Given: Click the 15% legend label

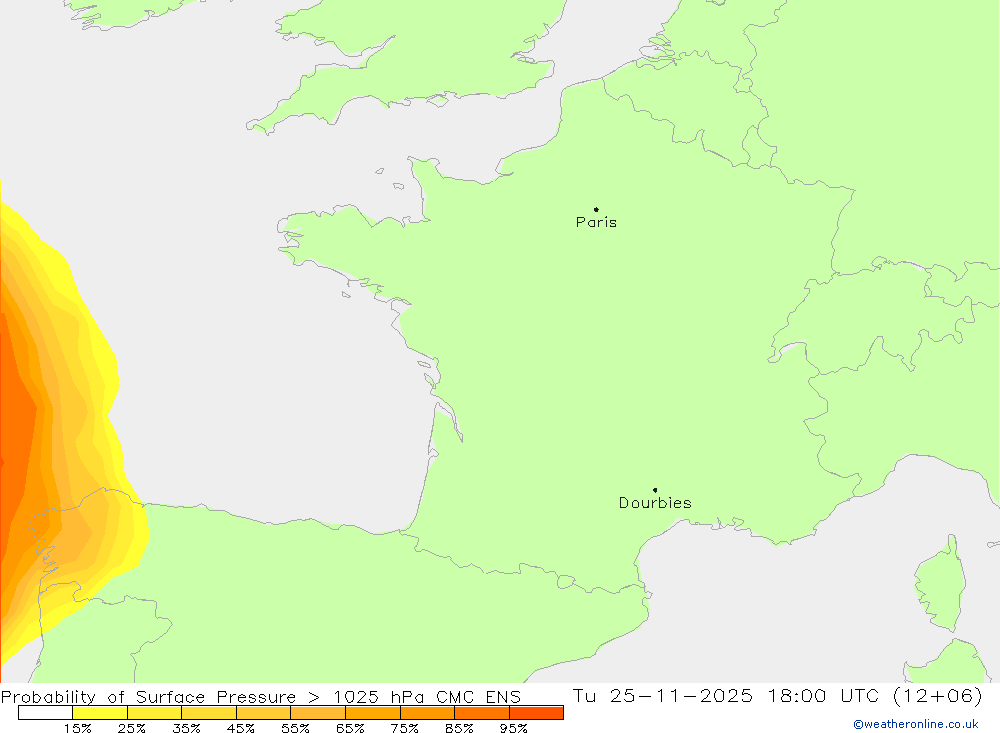Looking at the screenshot, I should [x=77, y=728].
